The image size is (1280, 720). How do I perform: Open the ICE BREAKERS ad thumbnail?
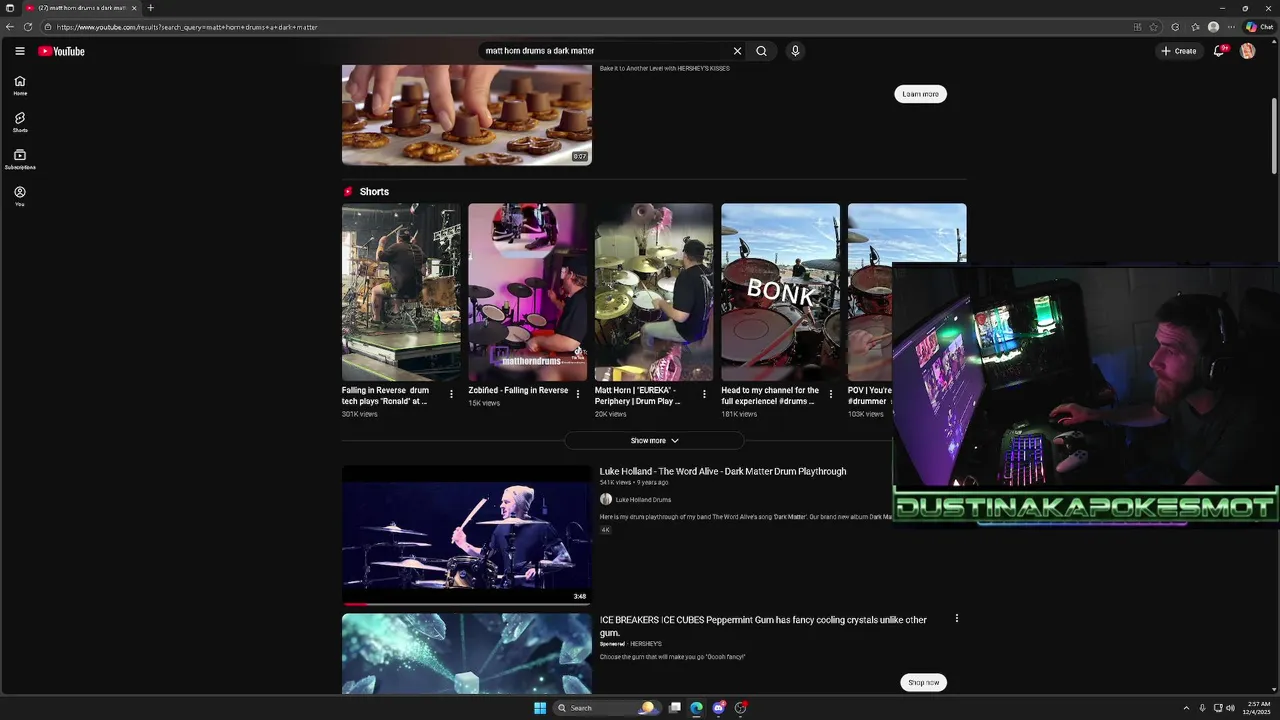pyautogui.click(x=467, y=653)
